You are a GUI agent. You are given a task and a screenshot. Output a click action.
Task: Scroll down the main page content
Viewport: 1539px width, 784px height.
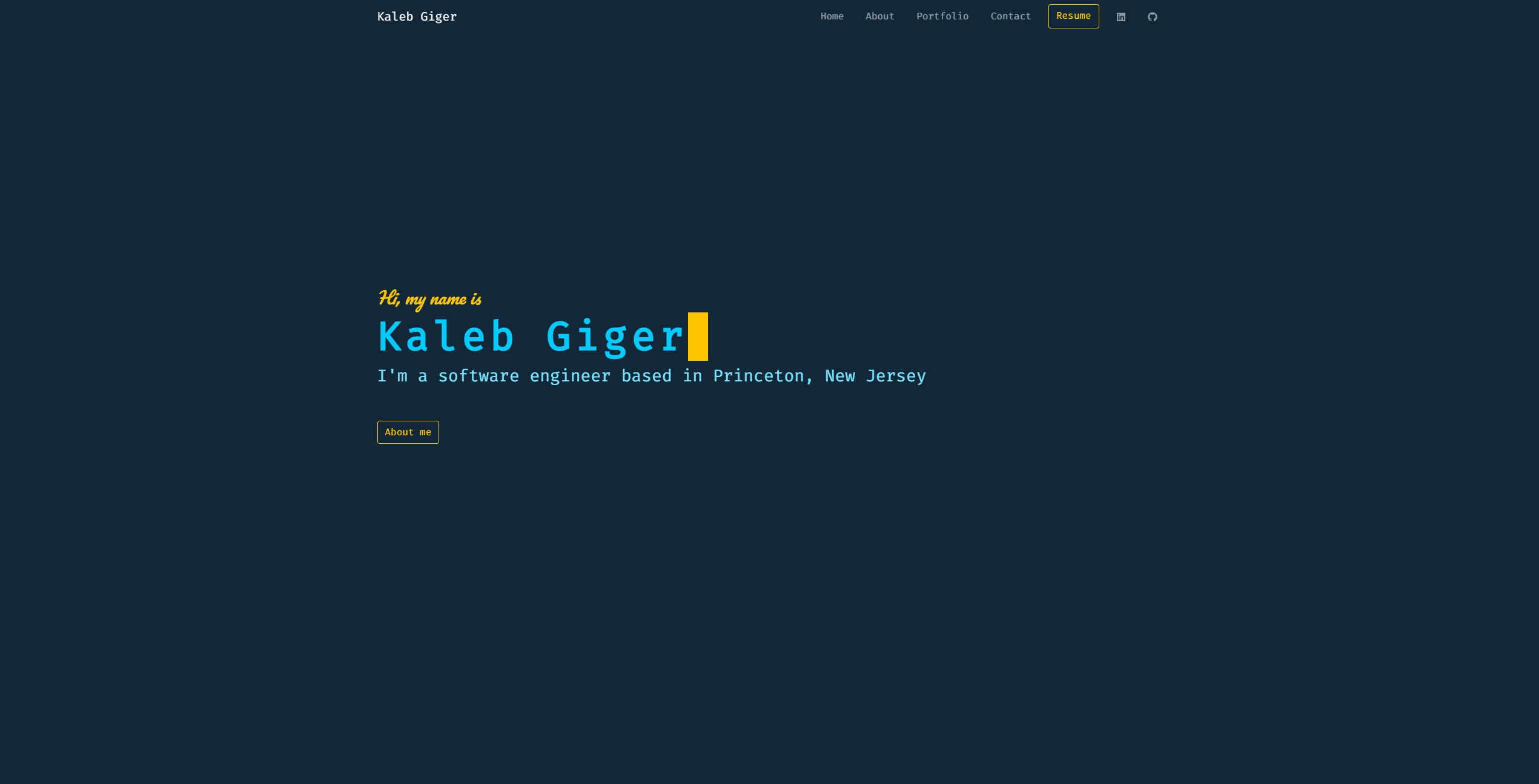point(769,400)
